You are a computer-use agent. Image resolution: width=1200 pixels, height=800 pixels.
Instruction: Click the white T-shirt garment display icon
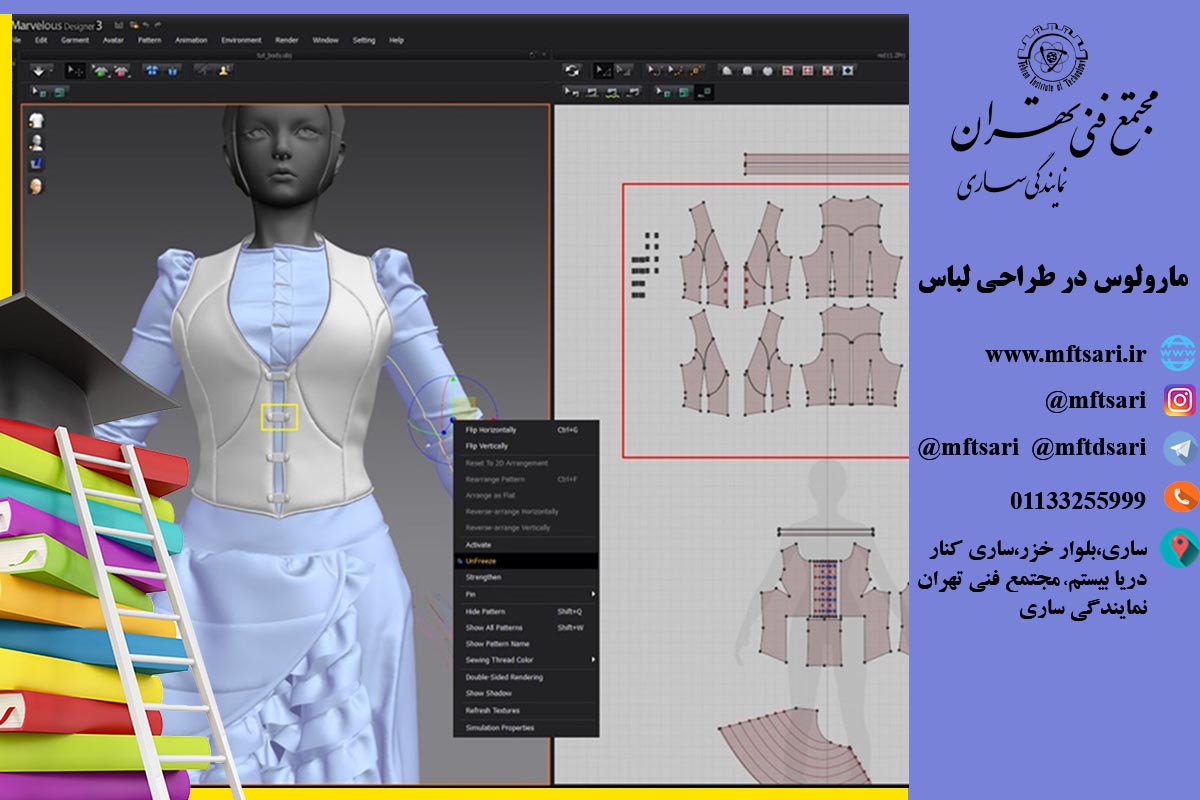click(x=37, y=120)
